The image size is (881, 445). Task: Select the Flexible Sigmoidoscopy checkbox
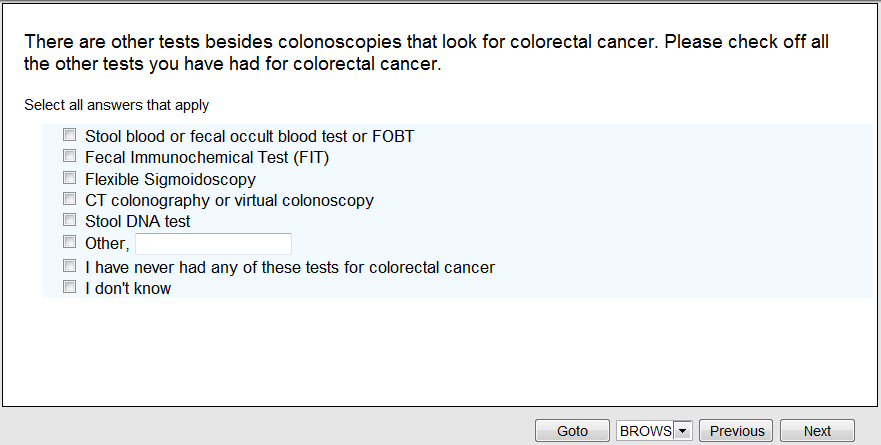69,179
